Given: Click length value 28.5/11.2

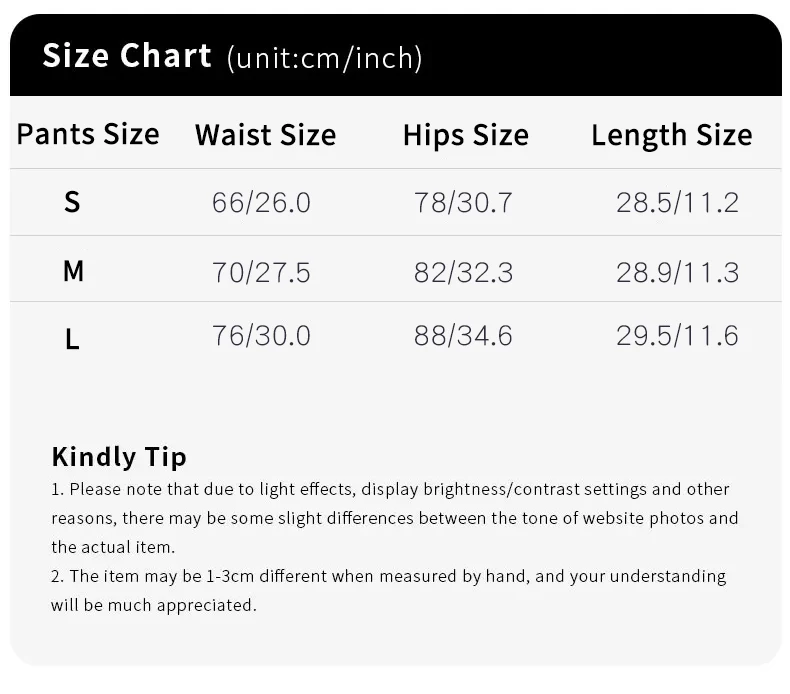Looking at the screenshot, I should (x=677, y=203).
